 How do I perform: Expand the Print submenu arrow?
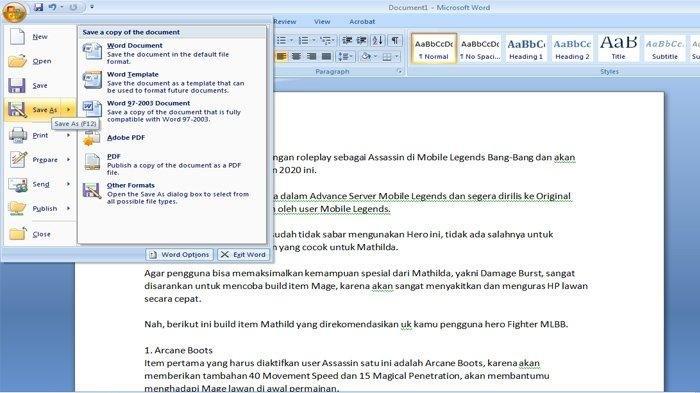69,135
